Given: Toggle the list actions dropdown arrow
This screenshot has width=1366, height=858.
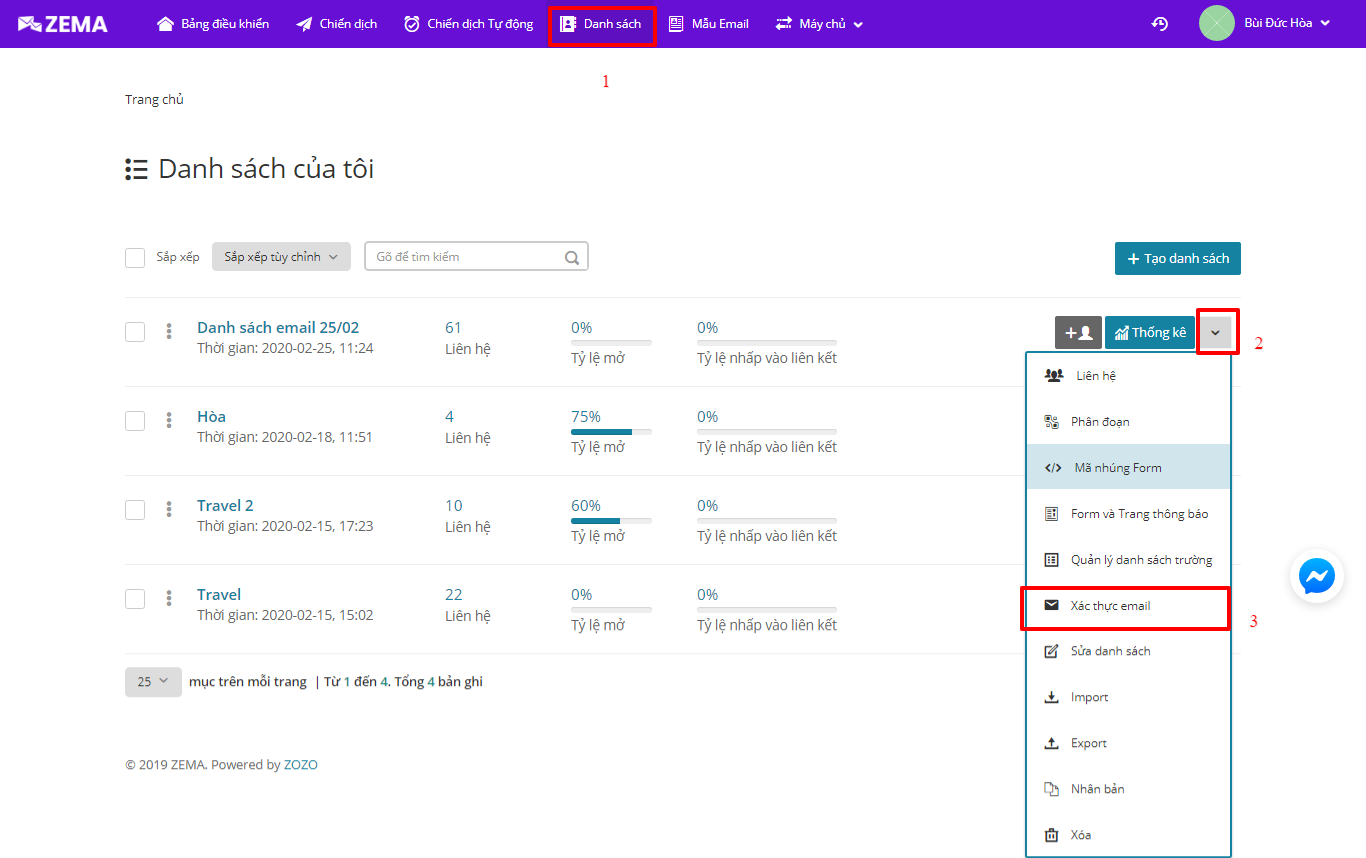Looking at the screenshot, I should pos(1216,332).
